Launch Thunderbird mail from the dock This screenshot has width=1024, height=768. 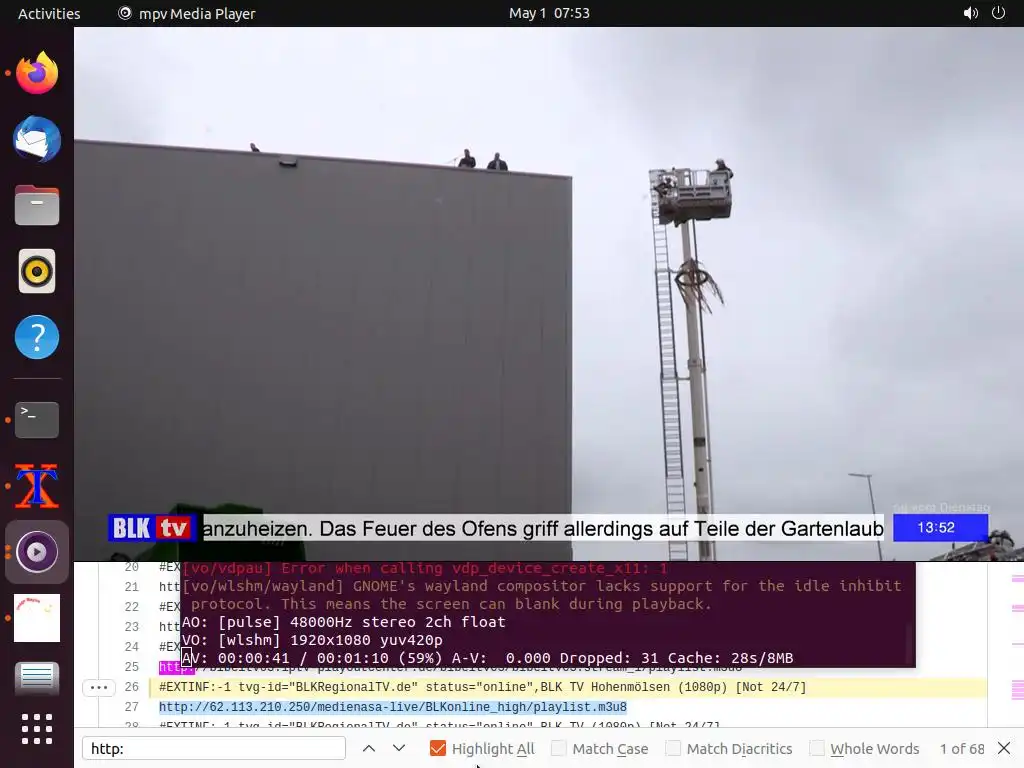click(x=37, y=139)
